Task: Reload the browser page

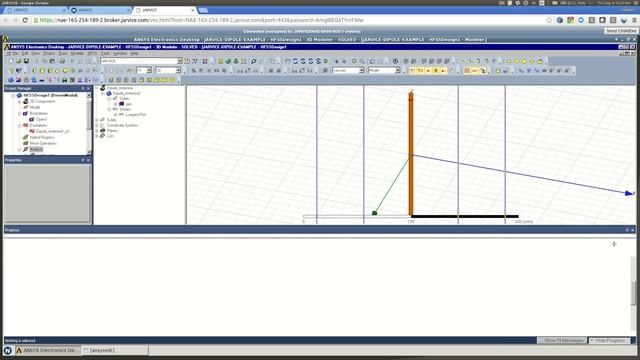Action: 25,20
